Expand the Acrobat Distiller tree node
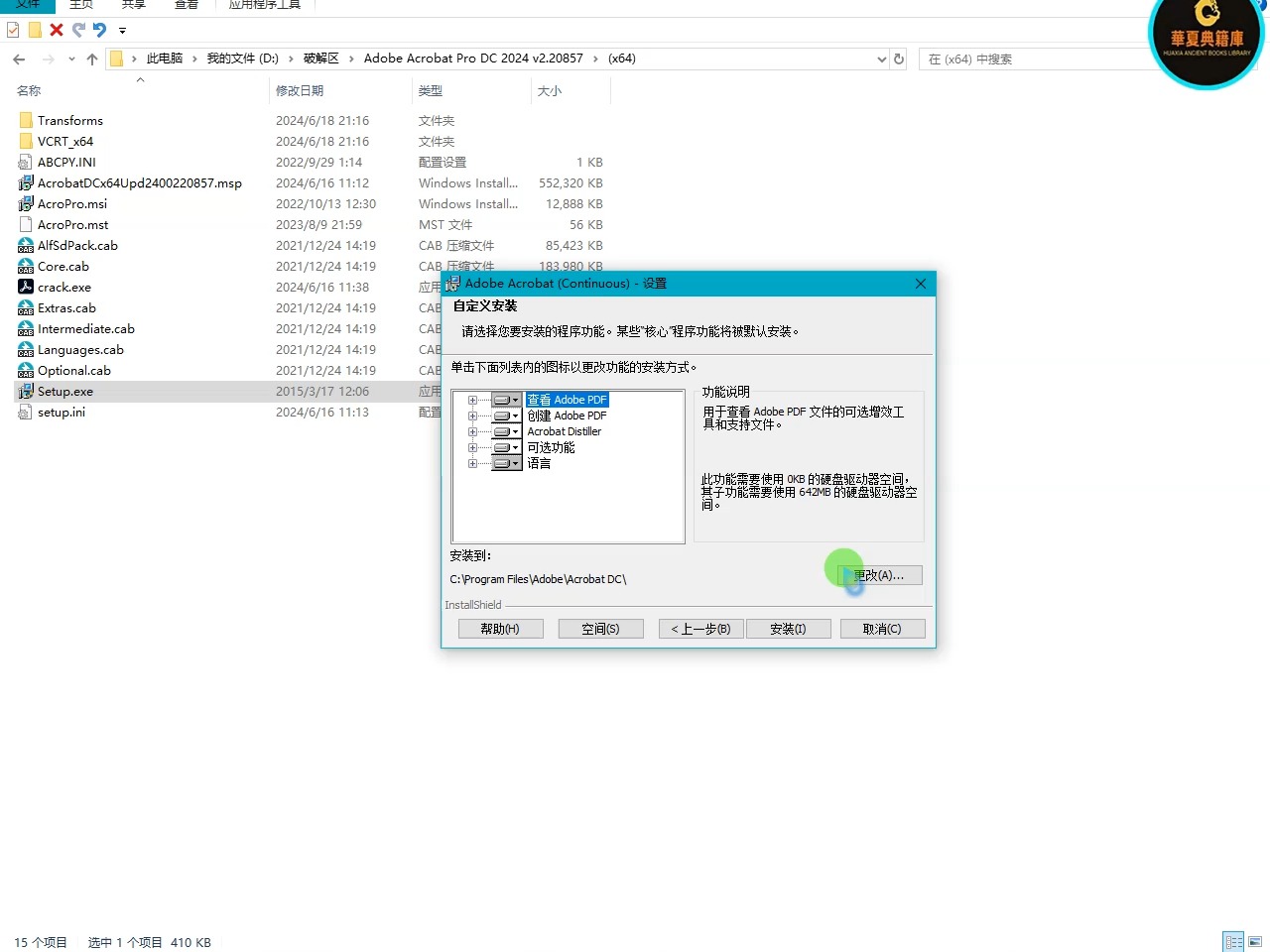This screenshot has width=1270, height=952. (472, 432)
